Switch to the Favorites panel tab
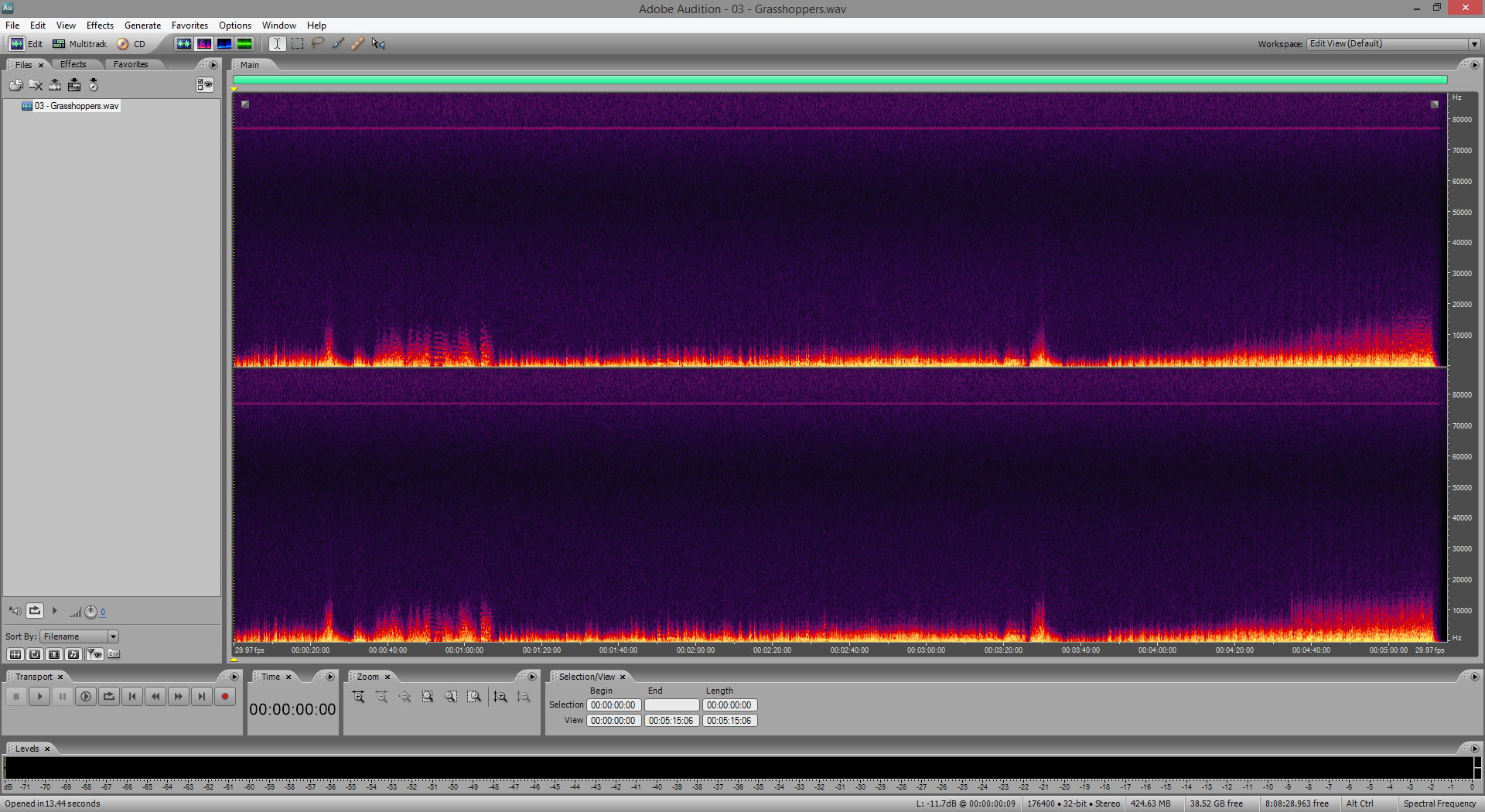 coord(131,64)
